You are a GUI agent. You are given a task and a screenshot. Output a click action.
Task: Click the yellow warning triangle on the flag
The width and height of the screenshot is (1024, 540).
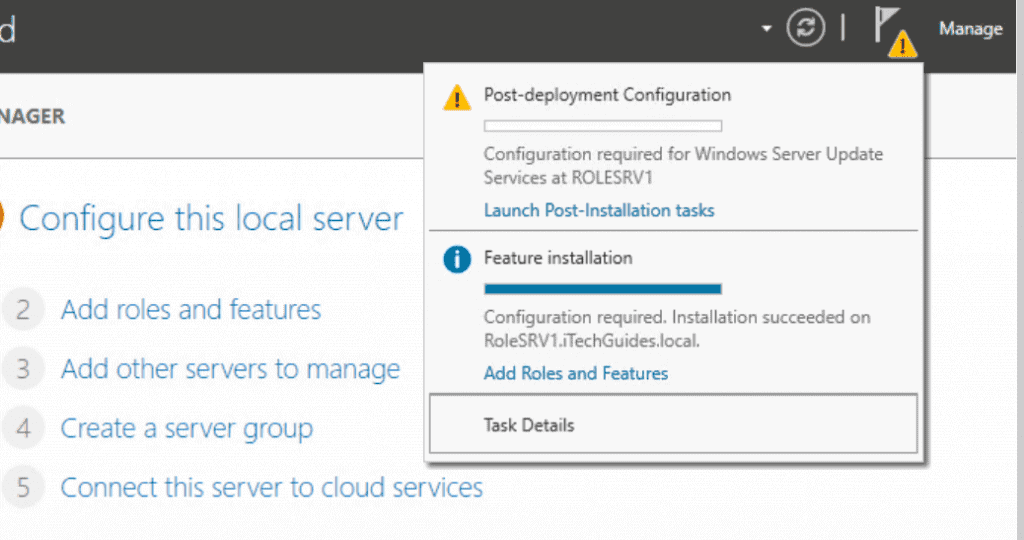[x=903, y=44]
